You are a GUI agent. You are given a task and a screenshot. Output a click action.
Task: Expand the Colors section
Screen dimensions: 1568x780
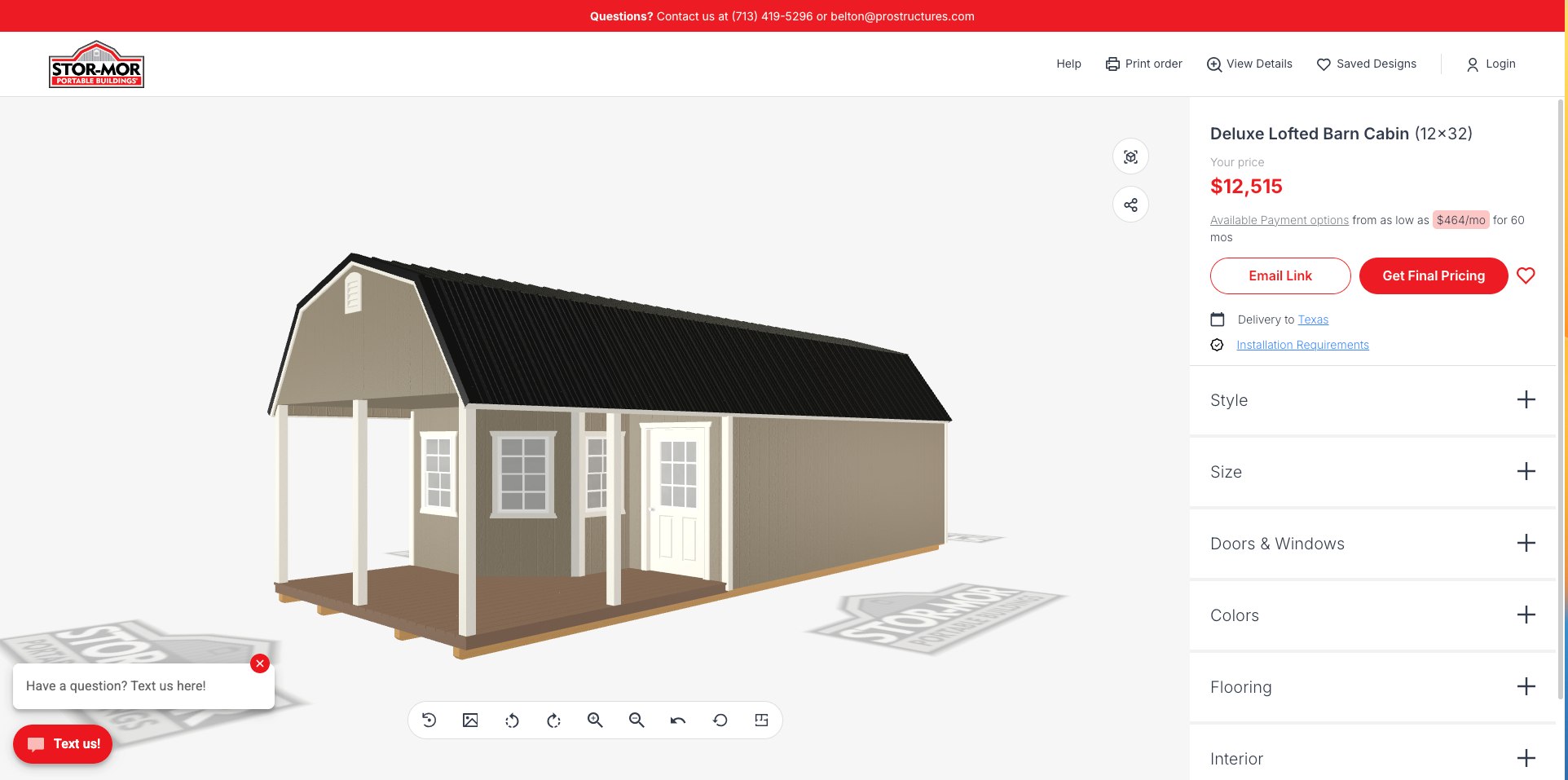click(x=1526, y=615)
